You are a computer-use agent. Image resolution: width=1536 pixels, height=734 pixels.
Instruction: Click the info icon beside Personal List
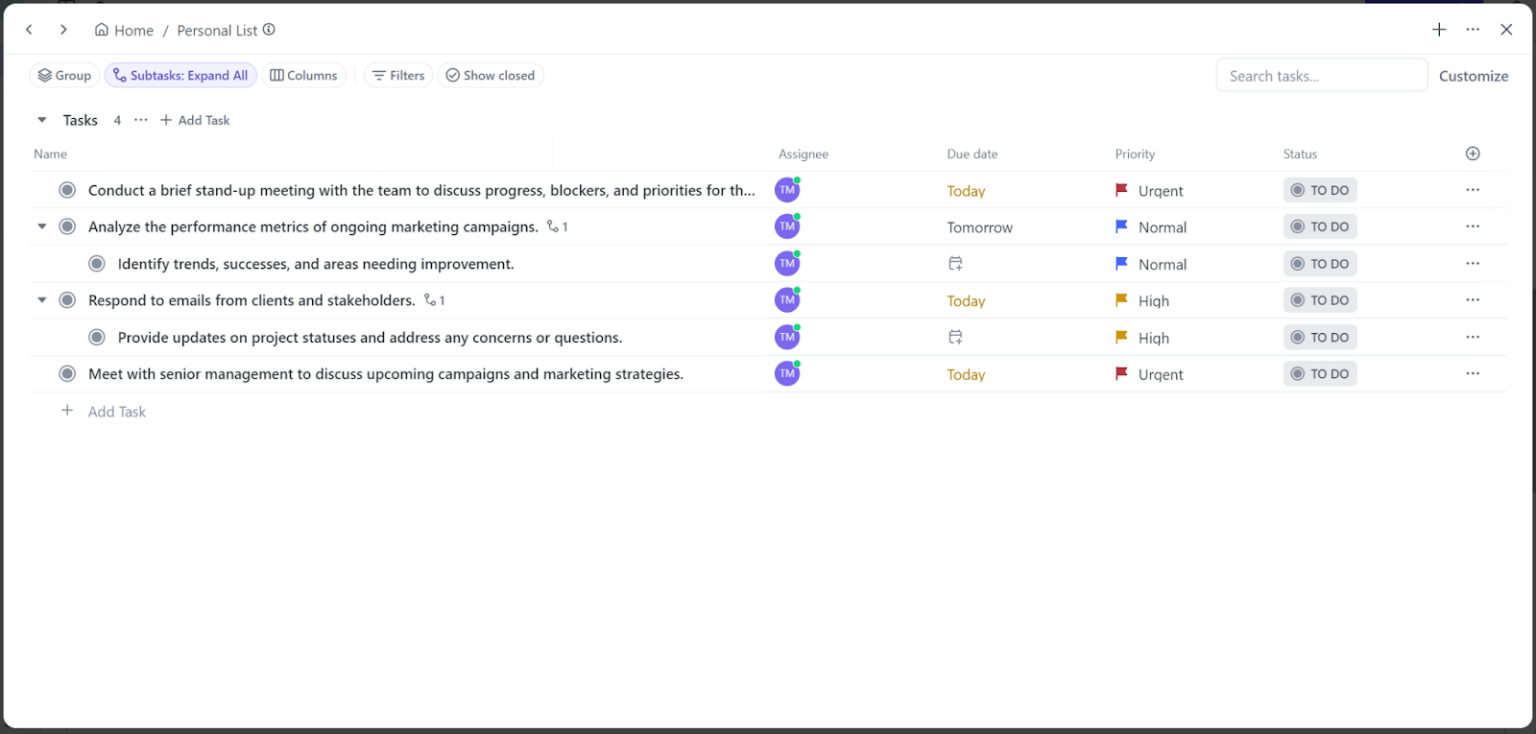click(x=268, y=29)
